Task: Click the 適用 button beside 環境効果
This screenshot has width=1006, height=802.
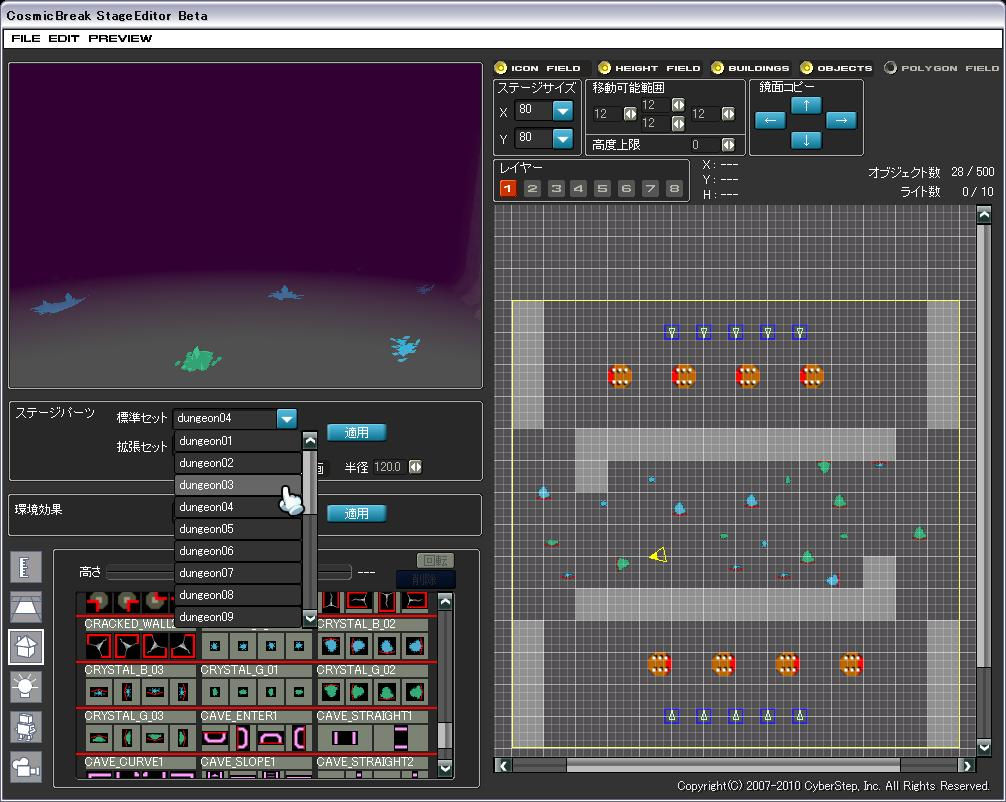Action: coord(357,513)
